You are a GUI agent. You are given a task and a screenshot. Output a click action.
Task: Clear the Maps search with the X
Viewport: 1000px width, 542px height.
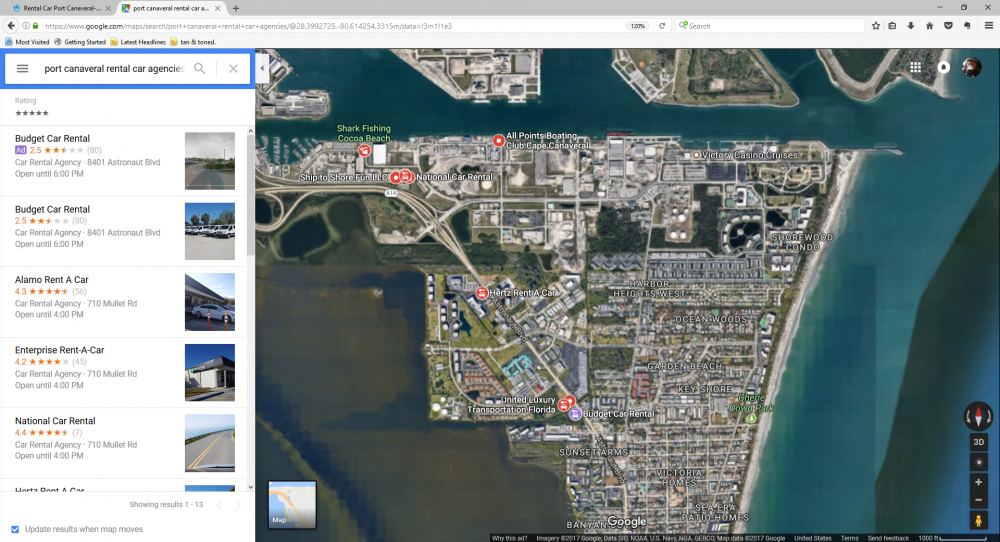tap(233, 69)
